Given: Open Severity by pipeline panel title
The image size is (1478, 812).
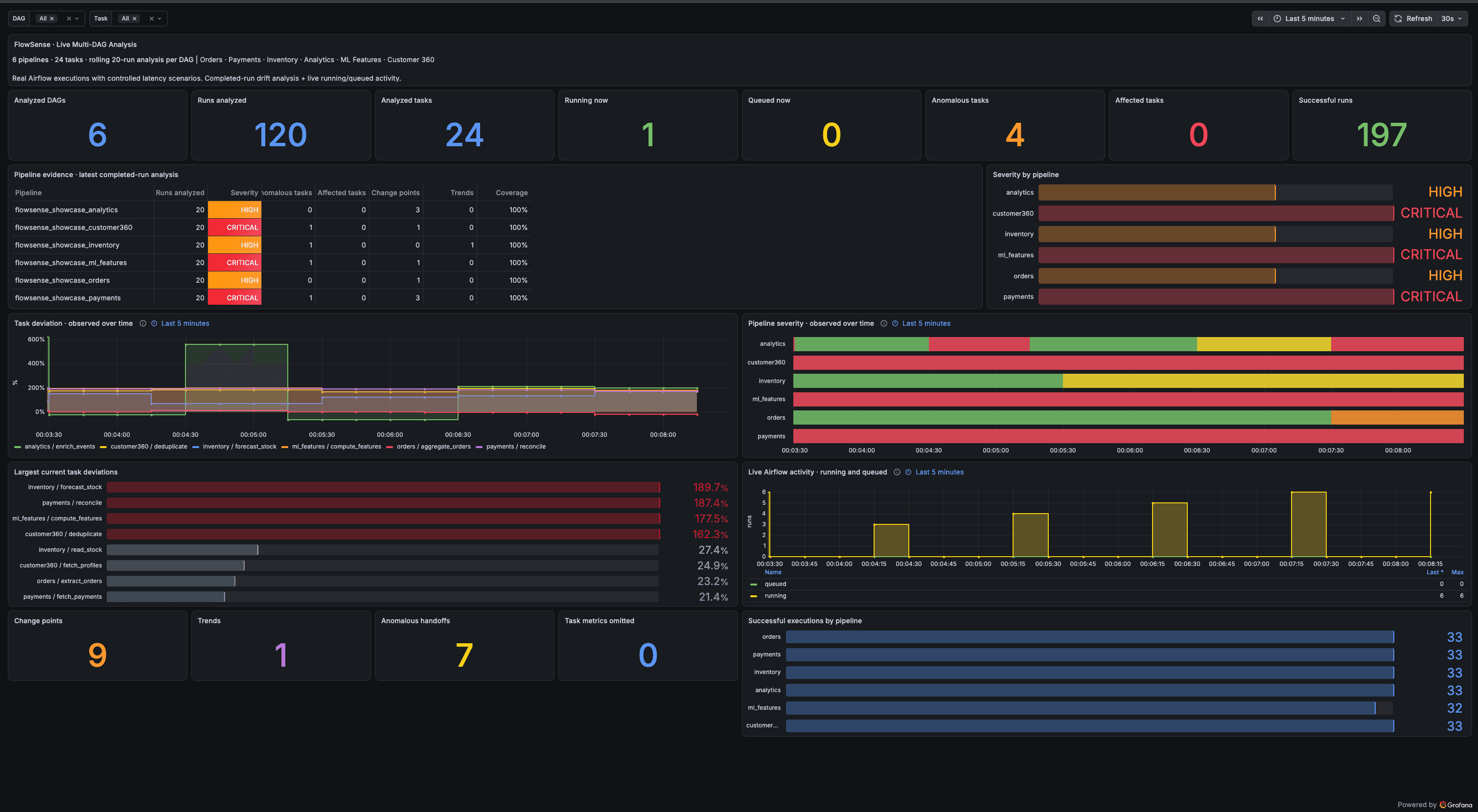Looking at the screenshot, I should [x=1025, y=175].
